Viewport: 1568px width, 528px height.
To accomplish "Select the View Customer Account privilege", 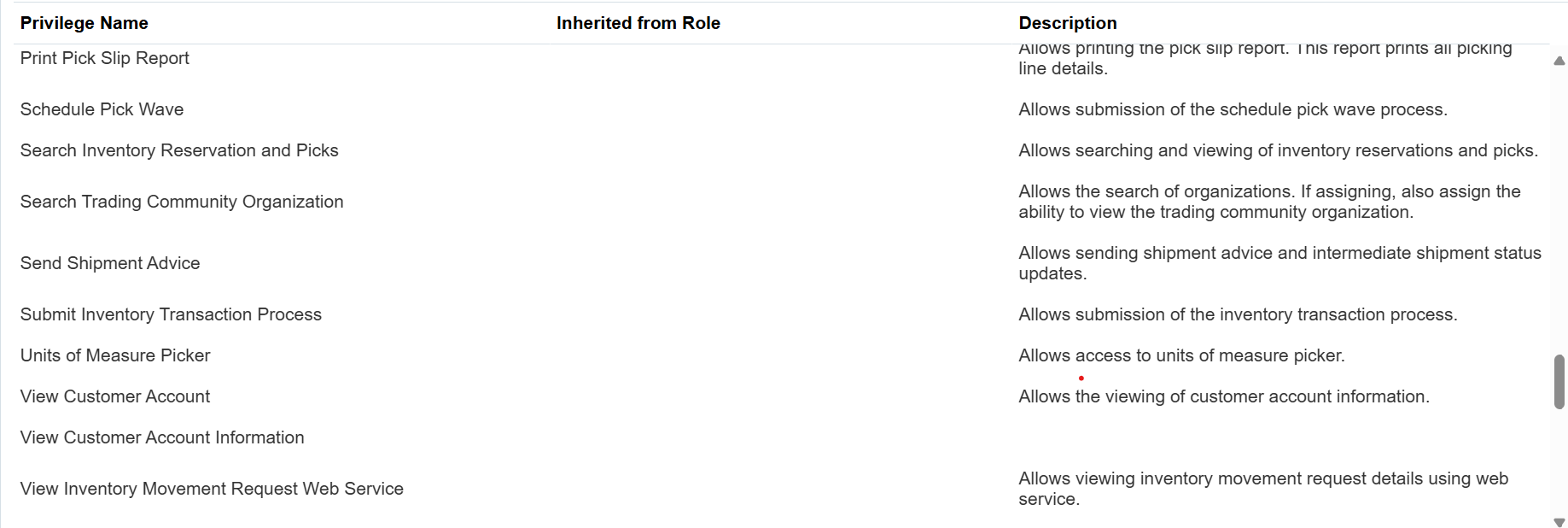I will pos(115,396).
